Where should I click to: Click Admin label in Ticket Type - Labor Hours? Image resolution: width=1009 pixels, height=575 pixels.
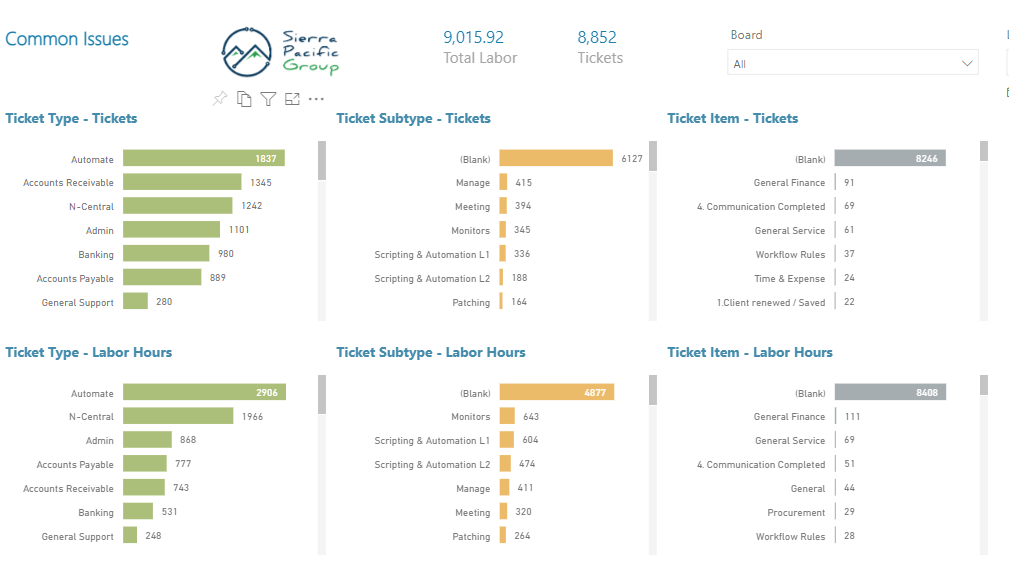[x=99, y=441]
